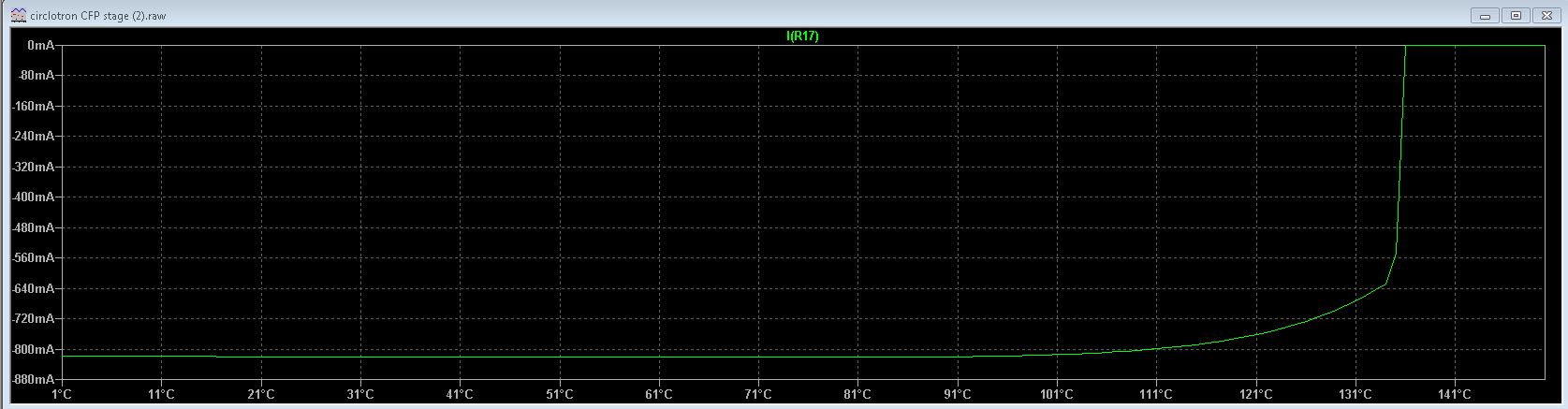1568x409 pixels.
Task: Click the -560mA vertical axis label
Action: [x=34, y=257]
